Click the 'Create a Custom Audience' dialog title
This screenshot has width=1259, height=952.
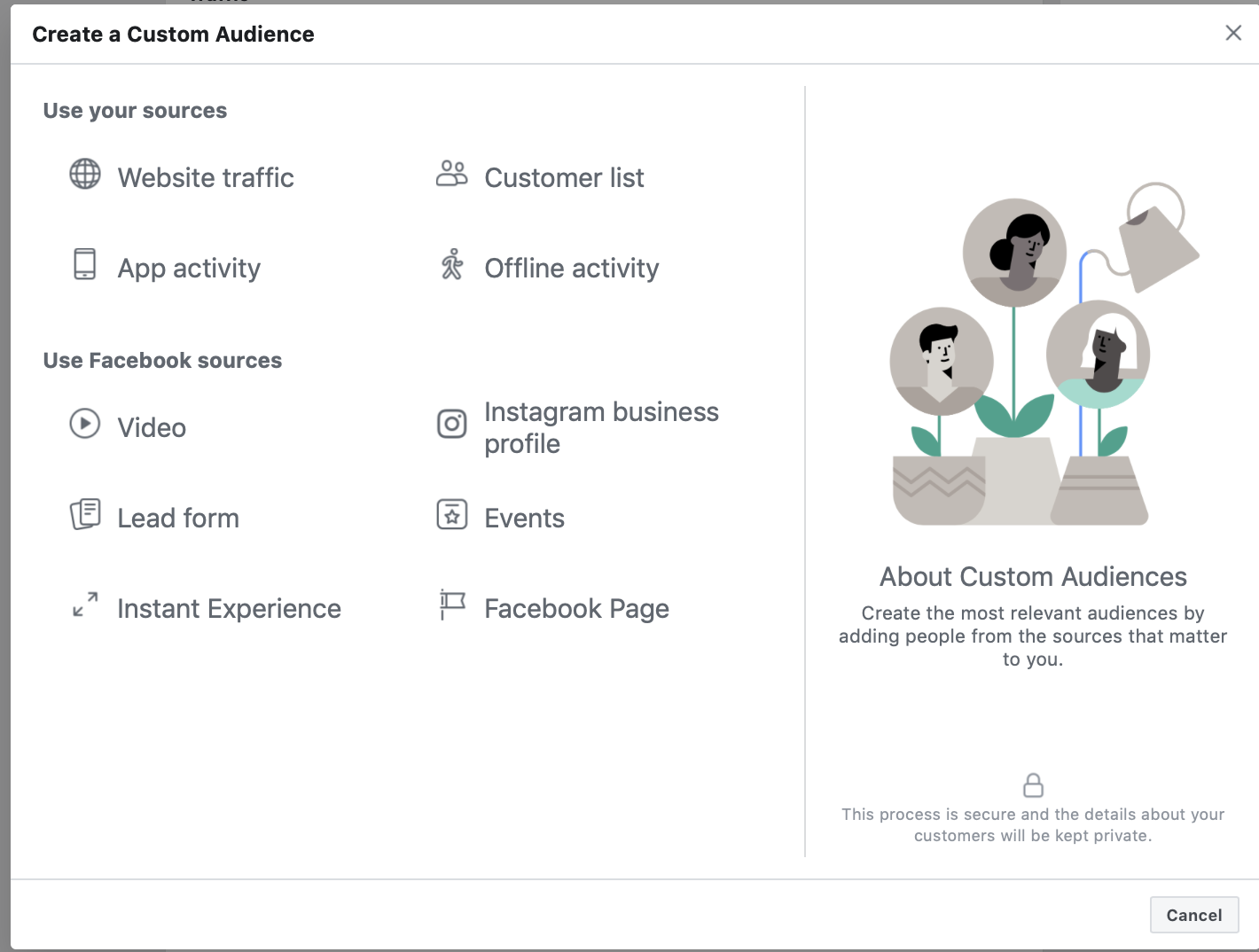point(173,34)
